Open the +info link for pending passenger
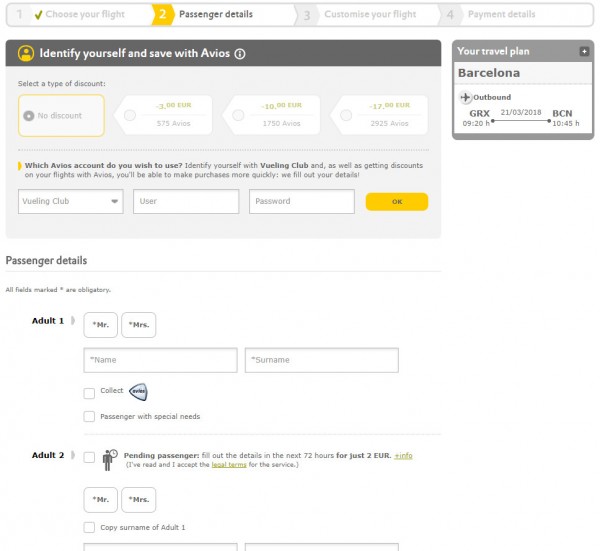 click(x=403, y=455)
